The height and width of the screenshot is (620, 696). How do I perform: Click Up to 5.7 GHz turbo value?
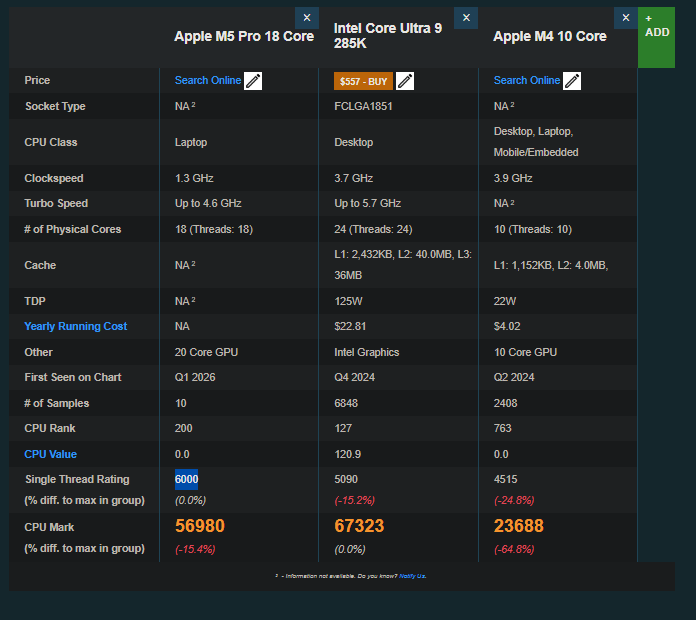pos(368,203)
